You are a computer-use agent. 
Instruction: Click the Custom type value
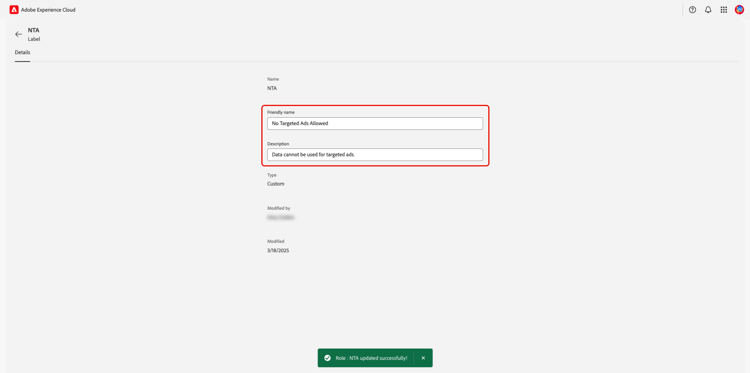click(x=276, y=184)
